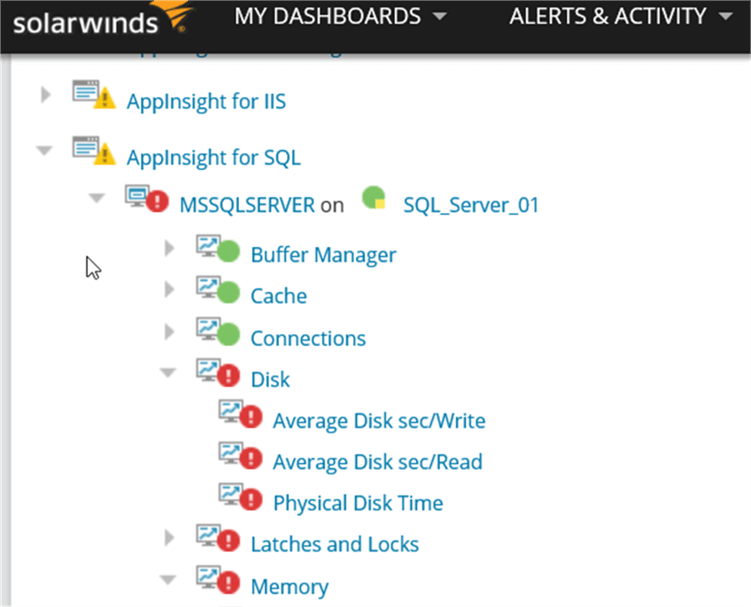Collapse the Disk node
The height and width of the screenshot is (607, 751).
[168, 372]
